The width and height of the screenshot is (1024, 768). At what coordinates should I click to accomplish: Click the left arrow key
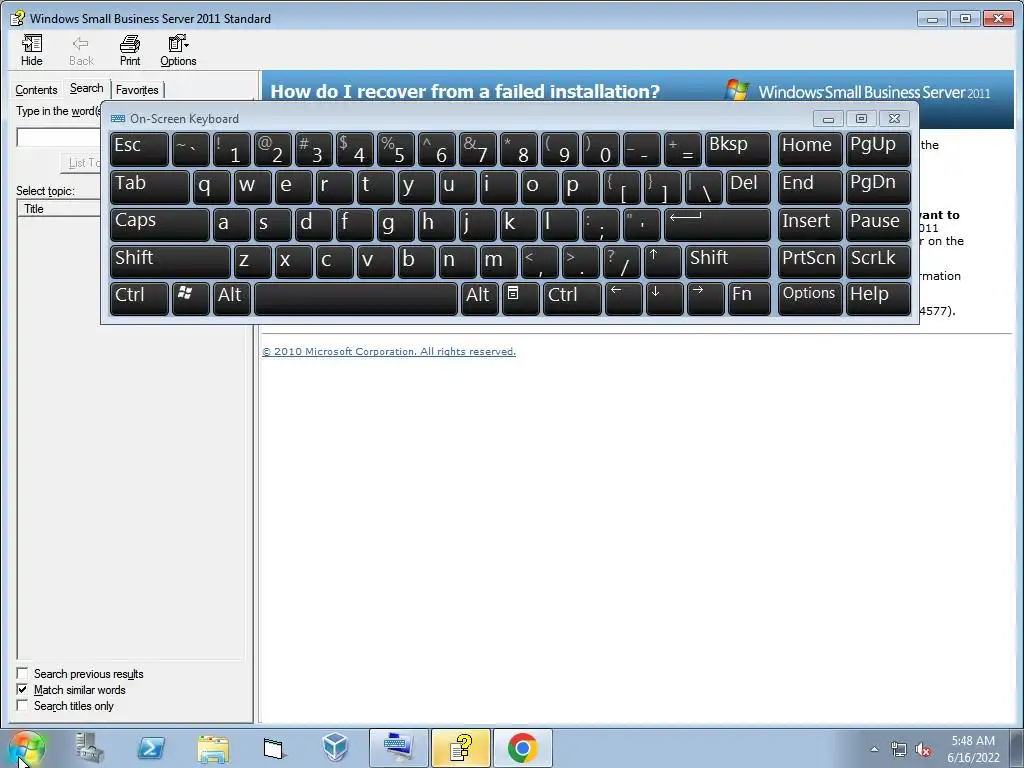click(x=624, y=298)
